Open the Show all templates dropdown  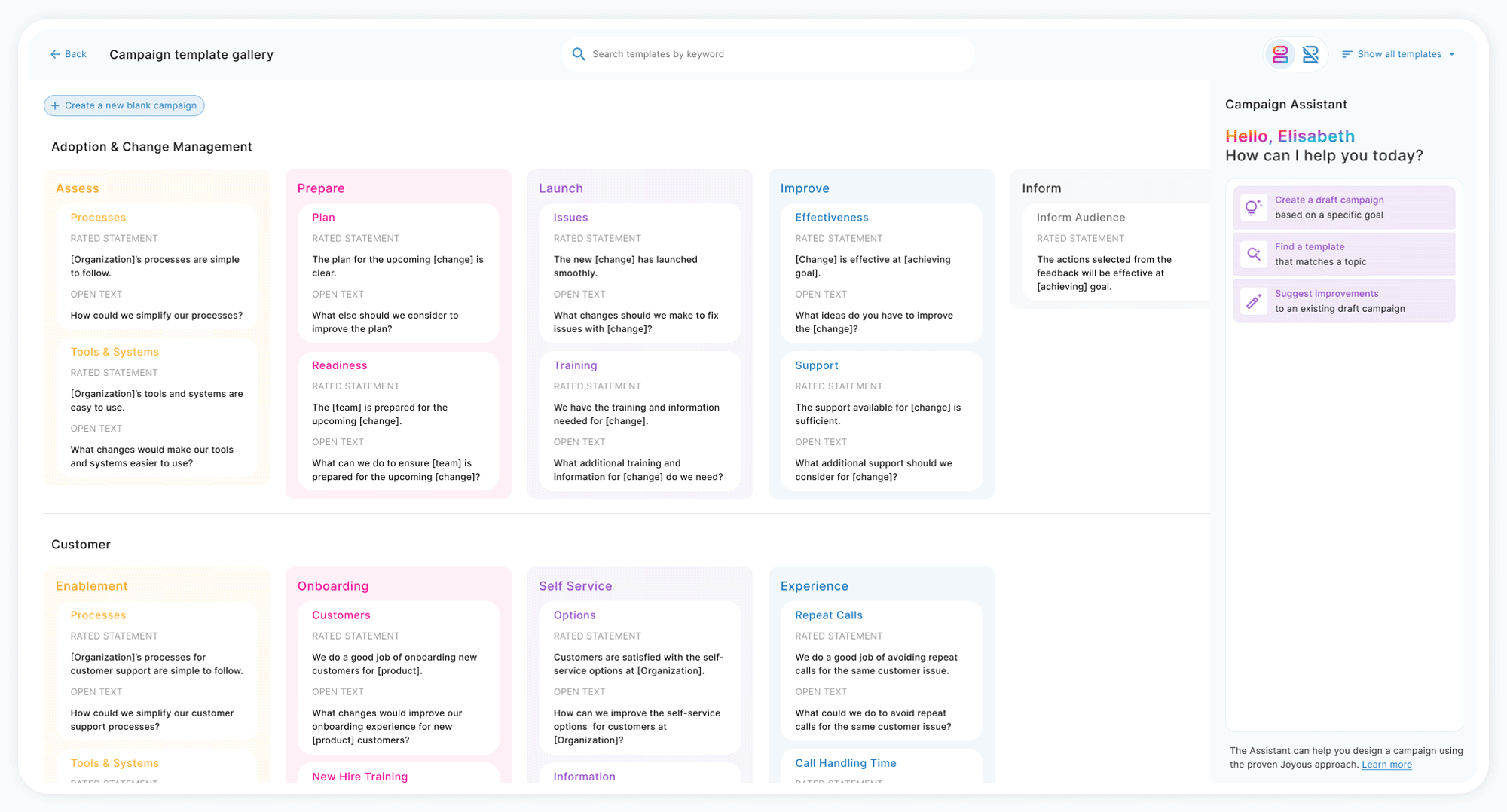pyautogui.click(x=1399, y=54)
